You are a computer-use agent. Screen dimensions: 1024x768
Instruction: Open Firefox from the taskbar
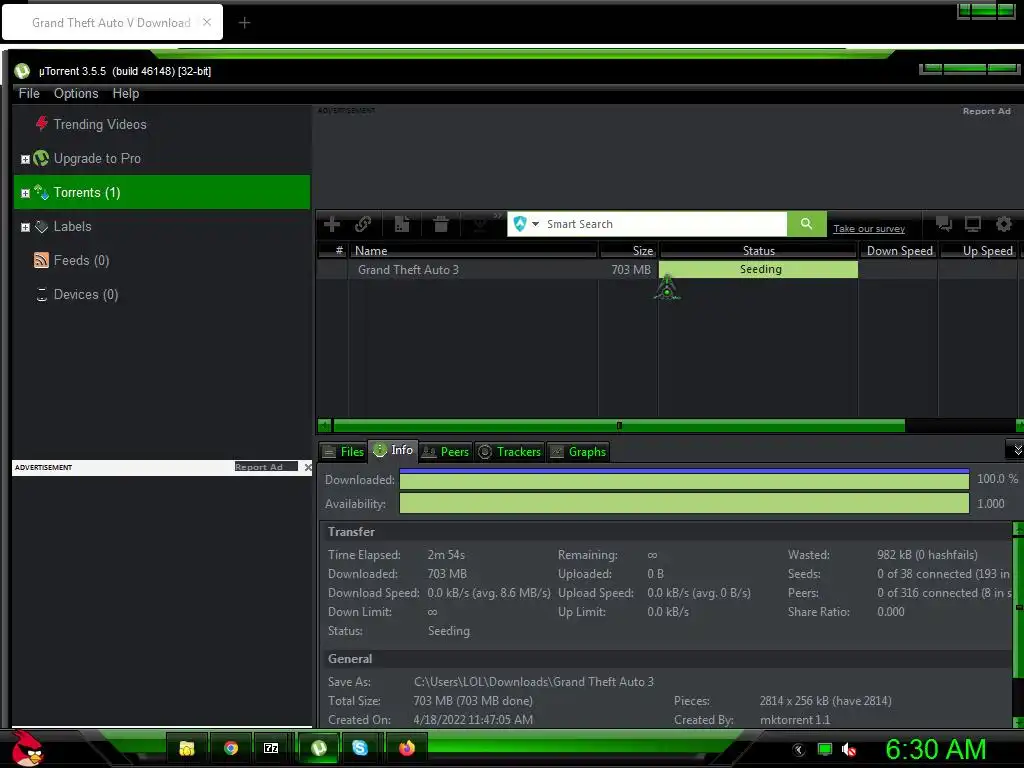point(406,748)
